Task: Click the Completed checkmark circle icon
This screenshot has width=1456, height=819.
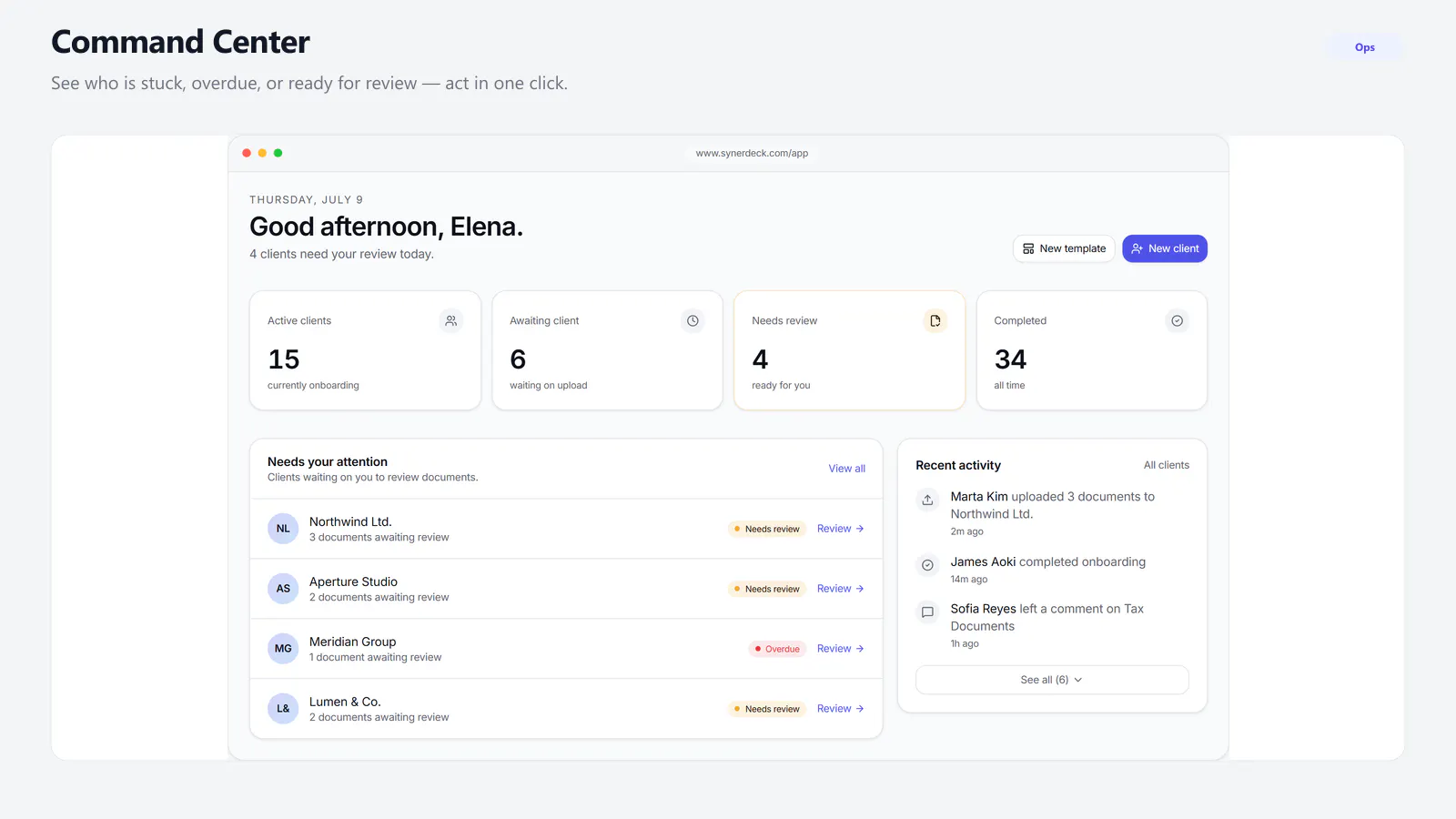Action: pos(1177,320)
